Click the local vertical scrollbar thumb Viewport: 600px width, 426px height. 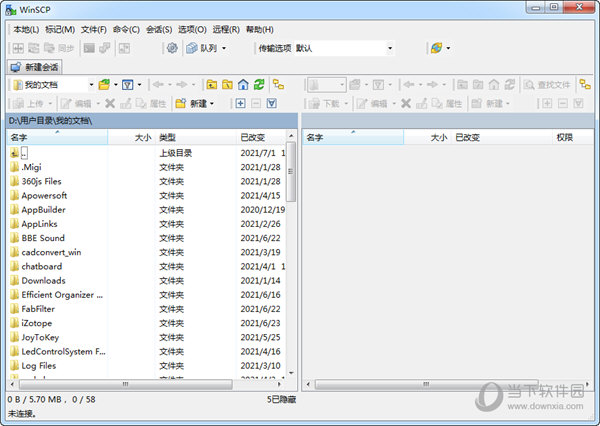click(x=291, y=172)
